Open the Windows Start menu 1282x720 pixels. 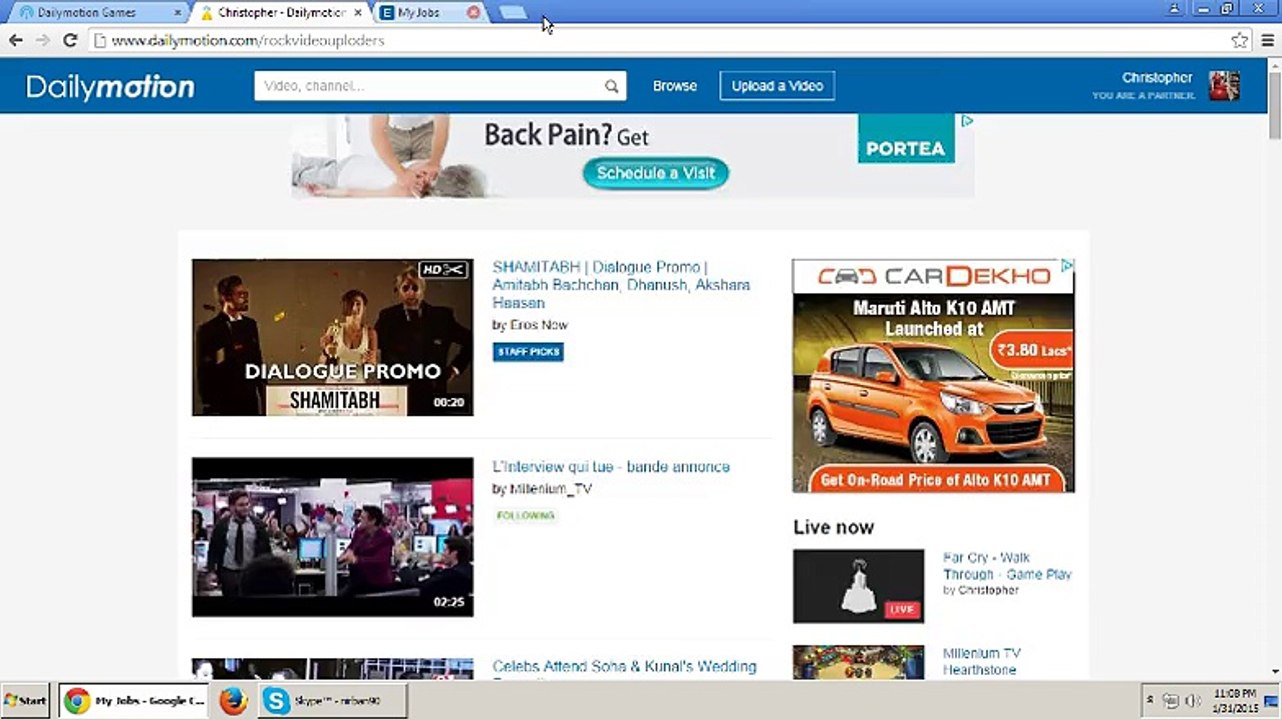pyautogui.click(x=26, y=701)
